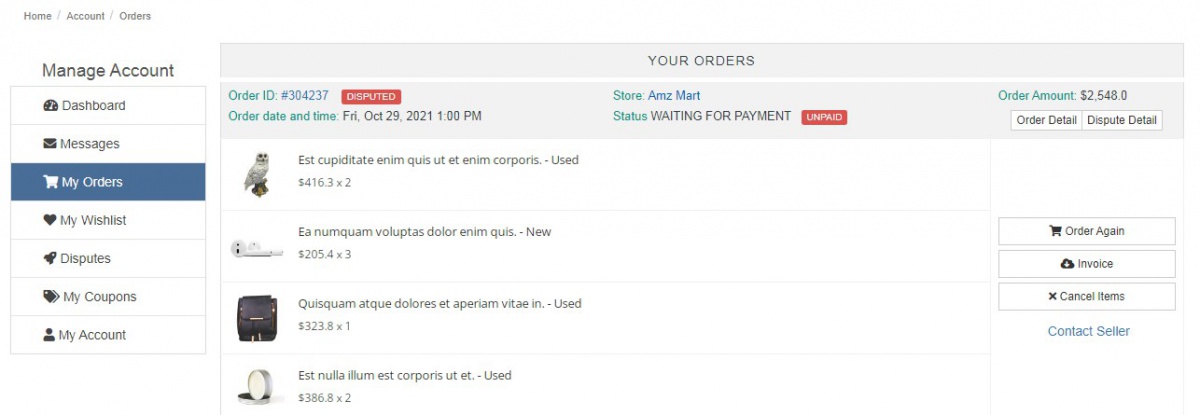
Task: Follow the Contact Seller link
Action: pyautogui.click(x=1088, y=331)
